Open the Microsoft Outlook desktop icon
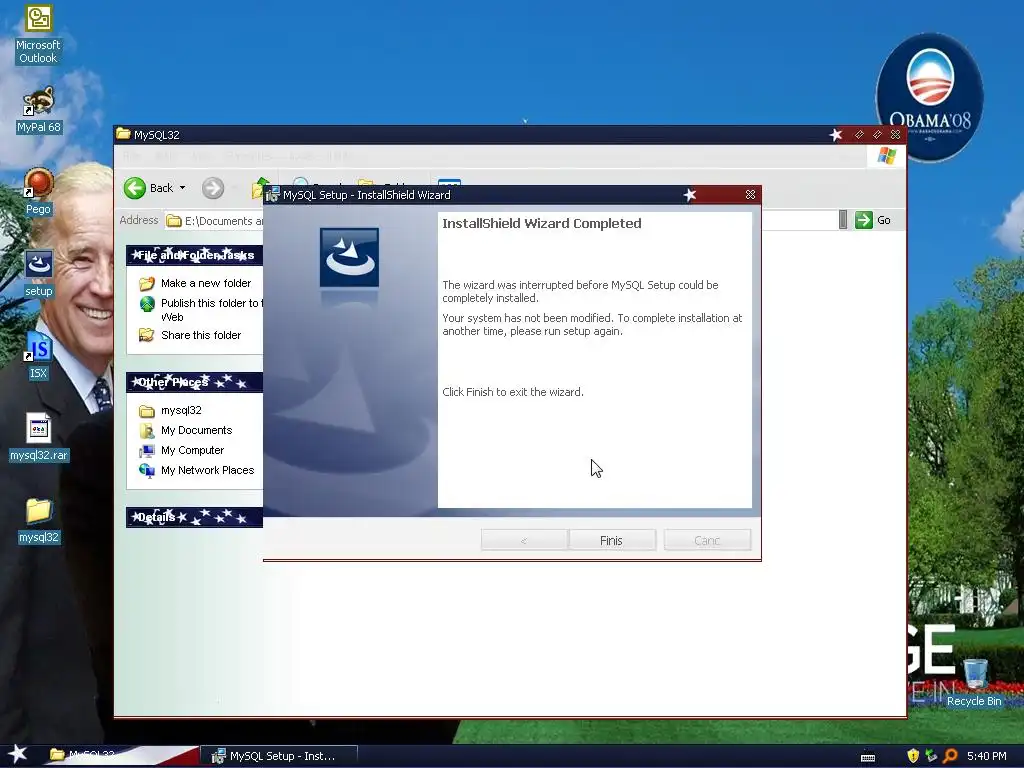1024x768 pixels. point(38,34)
